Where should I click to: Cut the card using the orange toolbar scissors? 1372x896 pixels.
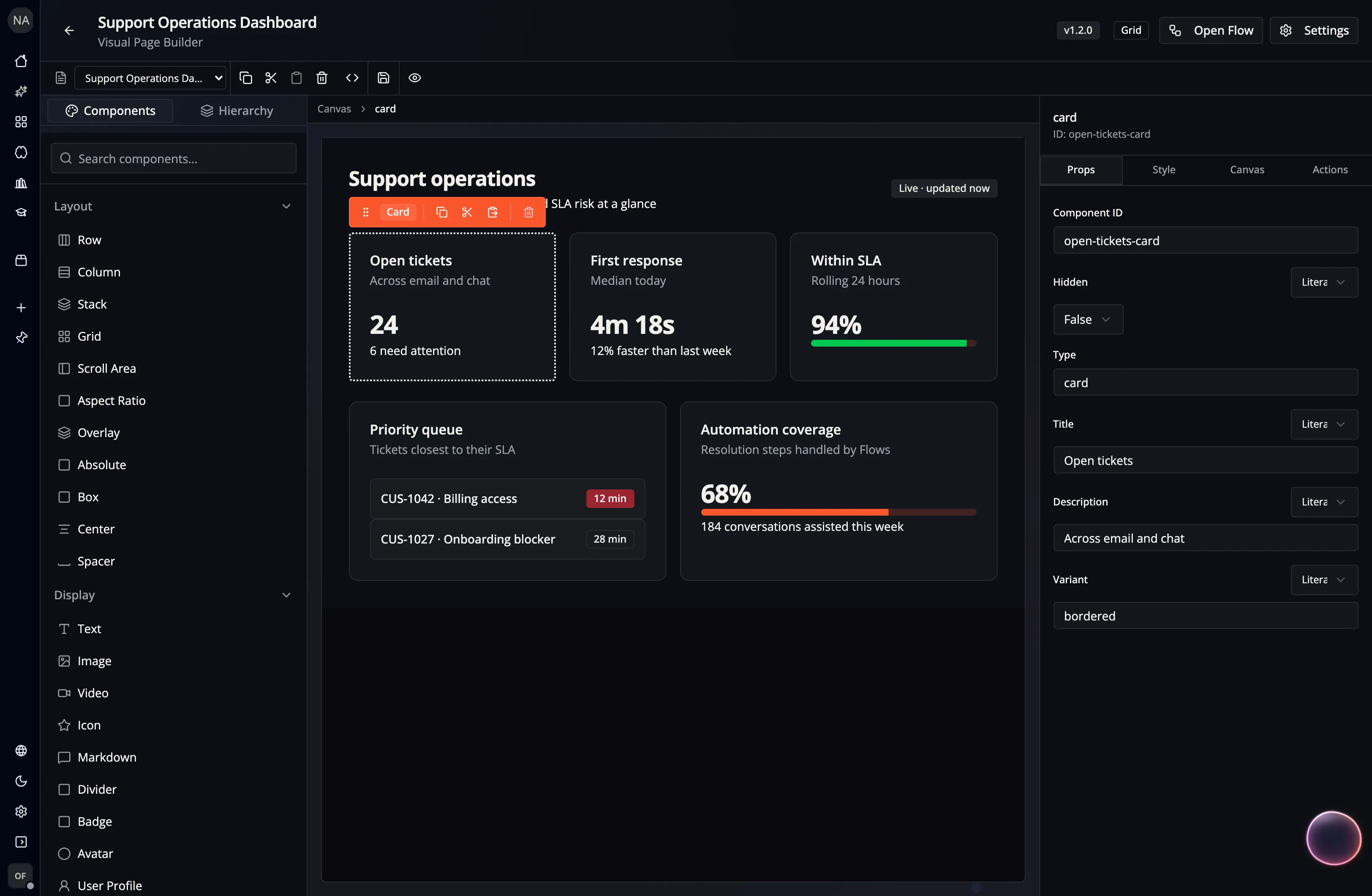[467, 212]
